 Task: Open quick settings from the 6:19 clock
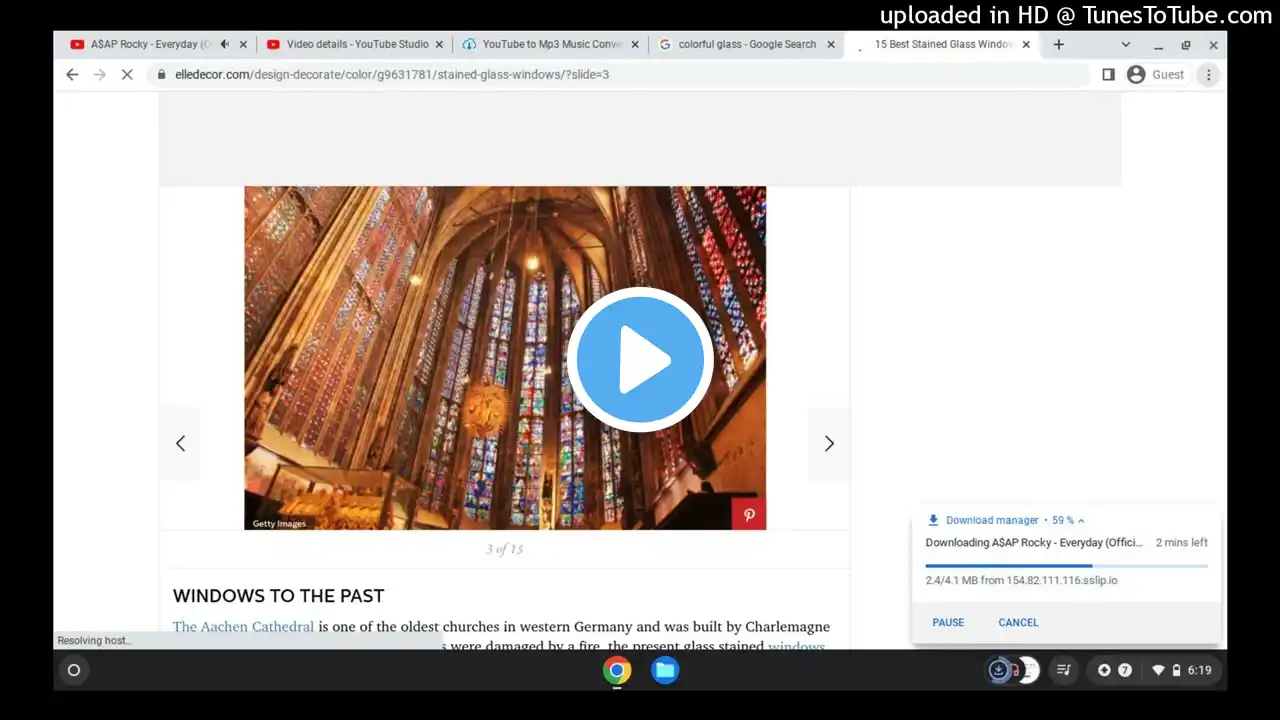click(1200, 670)
